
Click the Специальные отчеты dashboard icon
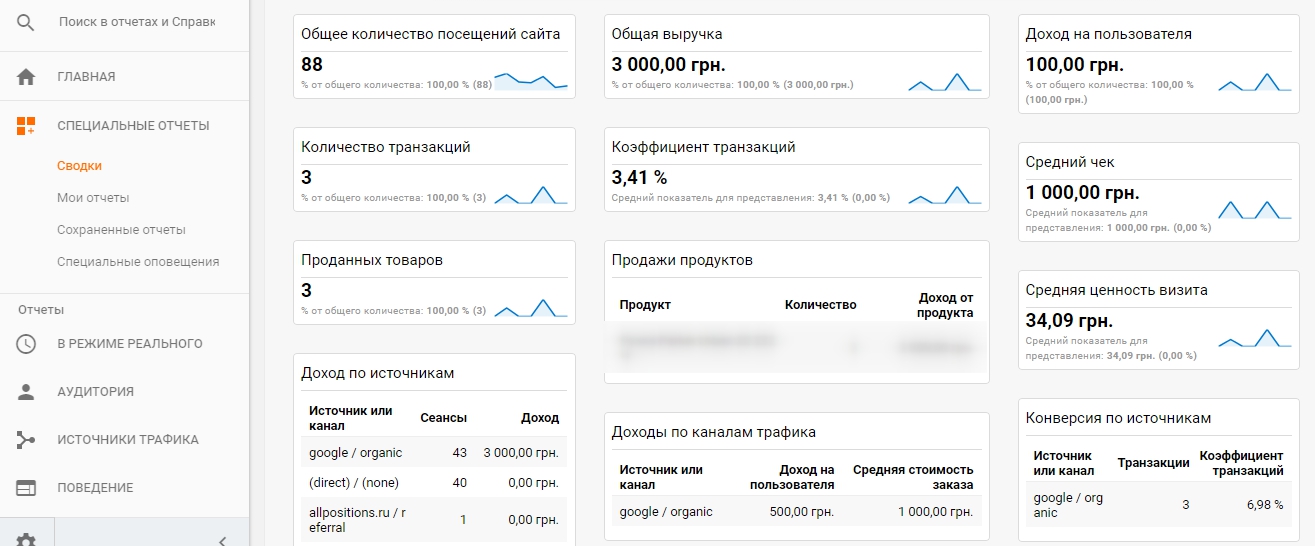tap(26, 126)
